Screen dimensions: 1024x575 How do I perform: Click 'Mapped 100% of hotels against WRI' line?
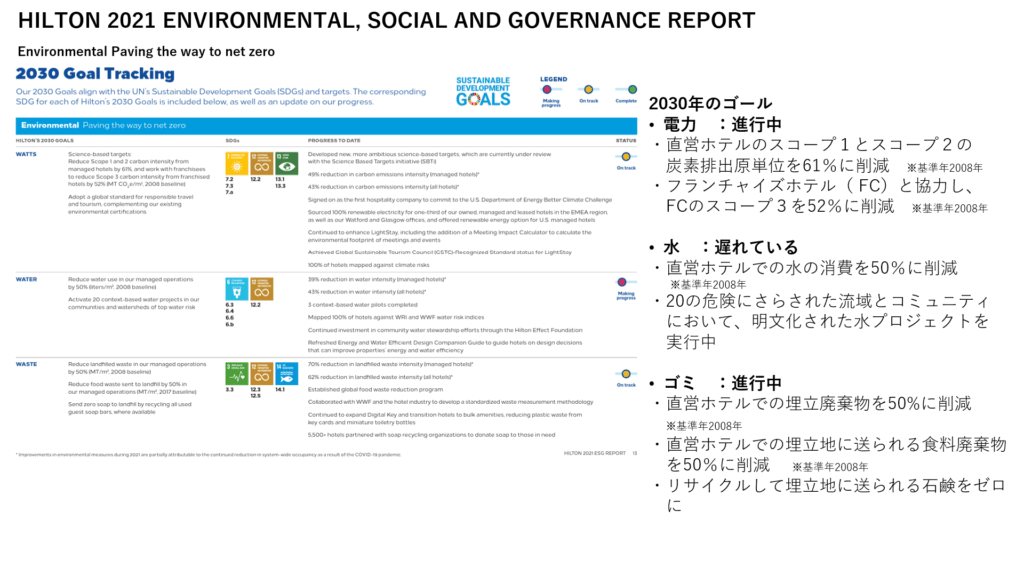click(396, 318)
